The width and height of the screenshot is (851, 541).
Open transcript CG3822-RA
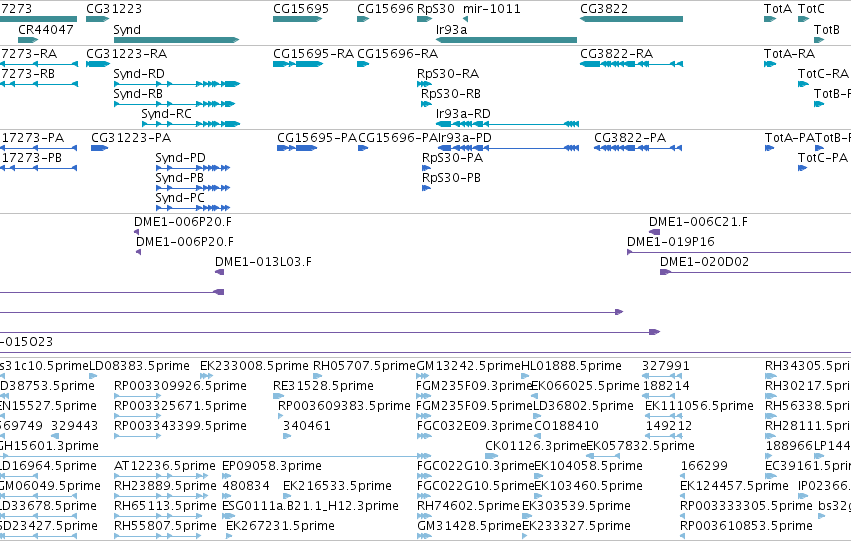point(617,54)
